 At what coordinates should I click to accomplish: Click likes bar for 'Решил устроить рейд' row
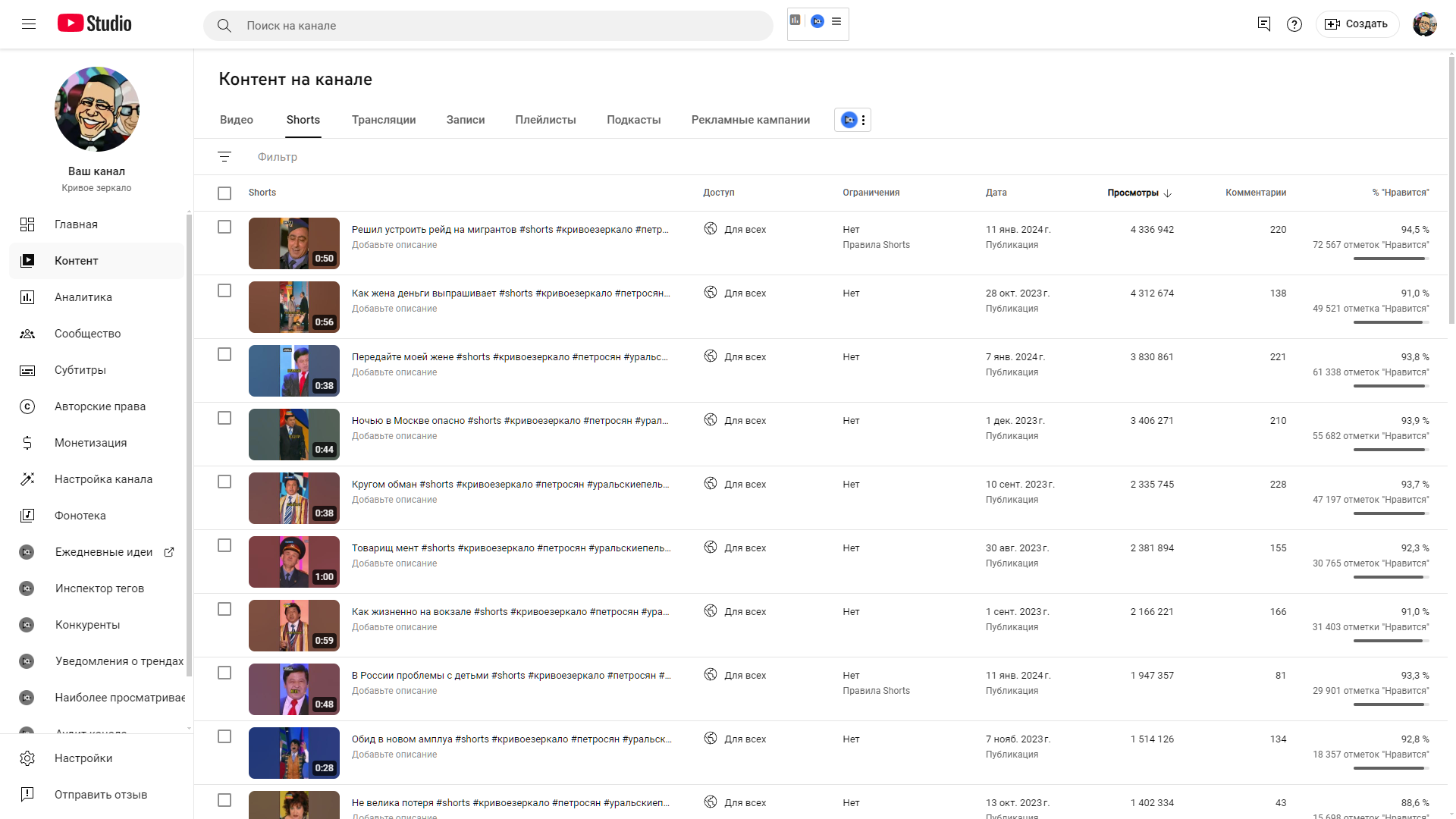pyautogui.click(x=1391, y=259)
